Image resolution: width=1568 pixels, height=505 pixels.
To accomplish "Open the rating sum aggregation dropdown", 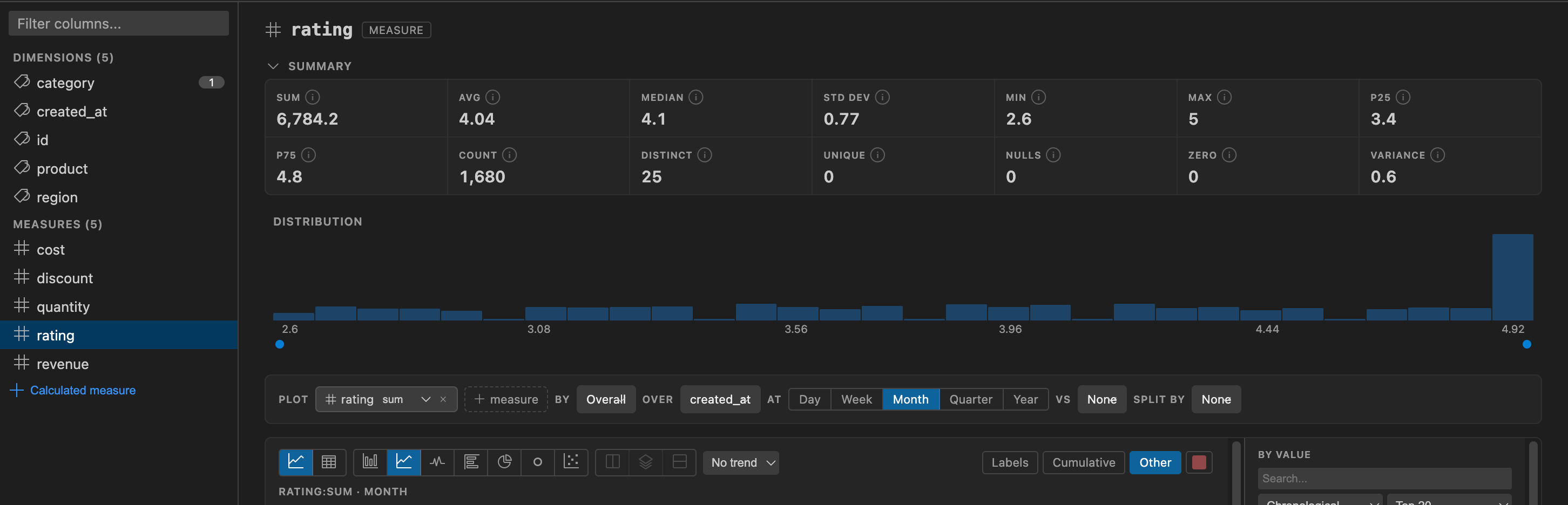I will pyautogui.click(x=405, y=399).
